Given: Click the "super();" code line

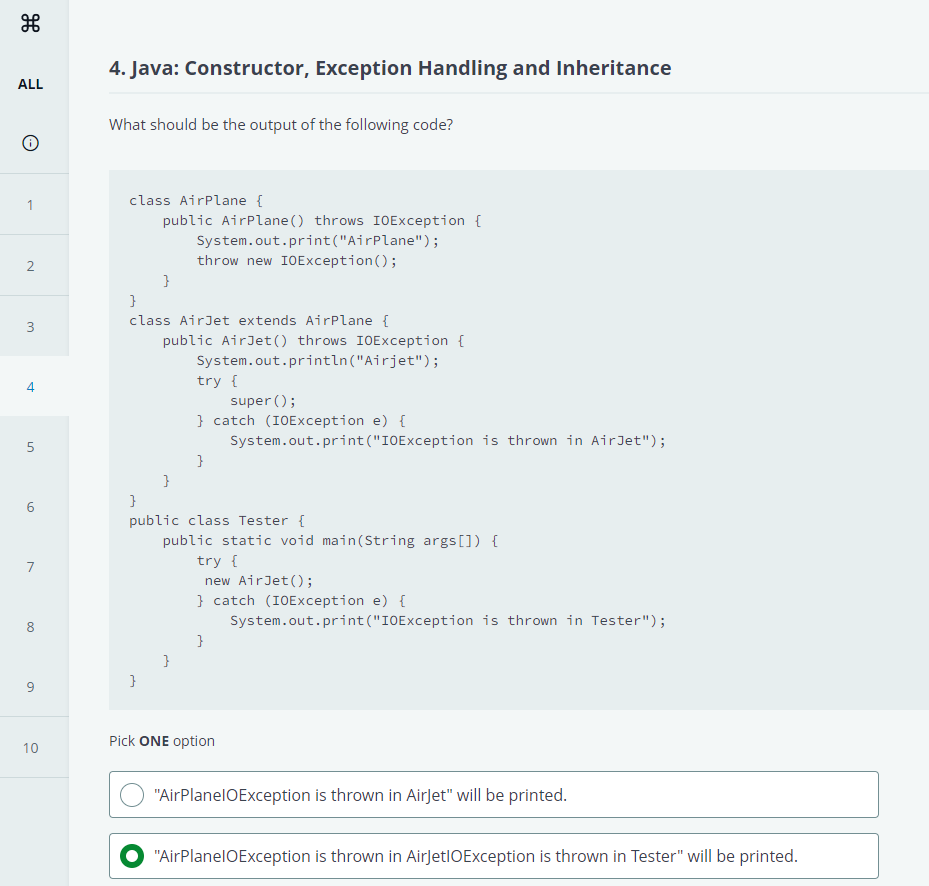Looking at the screenshot, I should (x=263, y=401).
